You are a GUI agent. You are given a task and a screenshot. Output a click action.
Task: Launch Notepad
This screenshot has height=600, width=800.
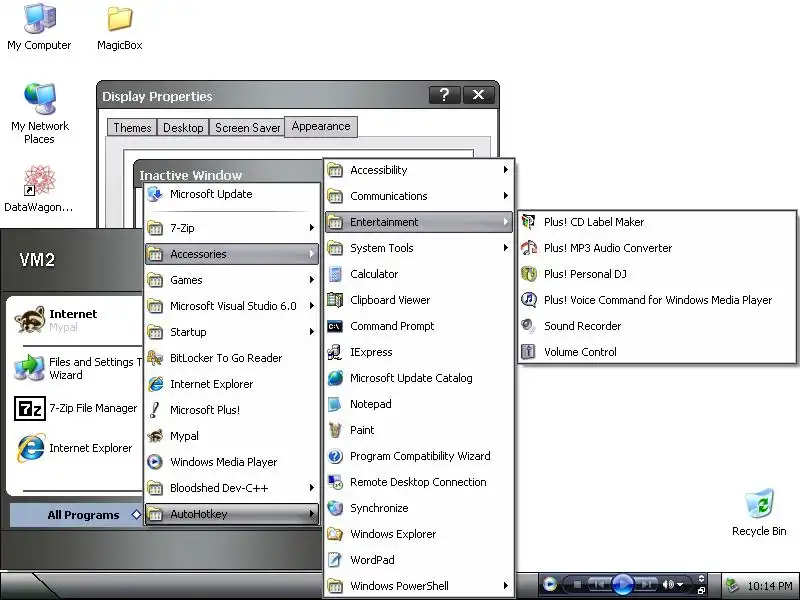coord(418,404)
